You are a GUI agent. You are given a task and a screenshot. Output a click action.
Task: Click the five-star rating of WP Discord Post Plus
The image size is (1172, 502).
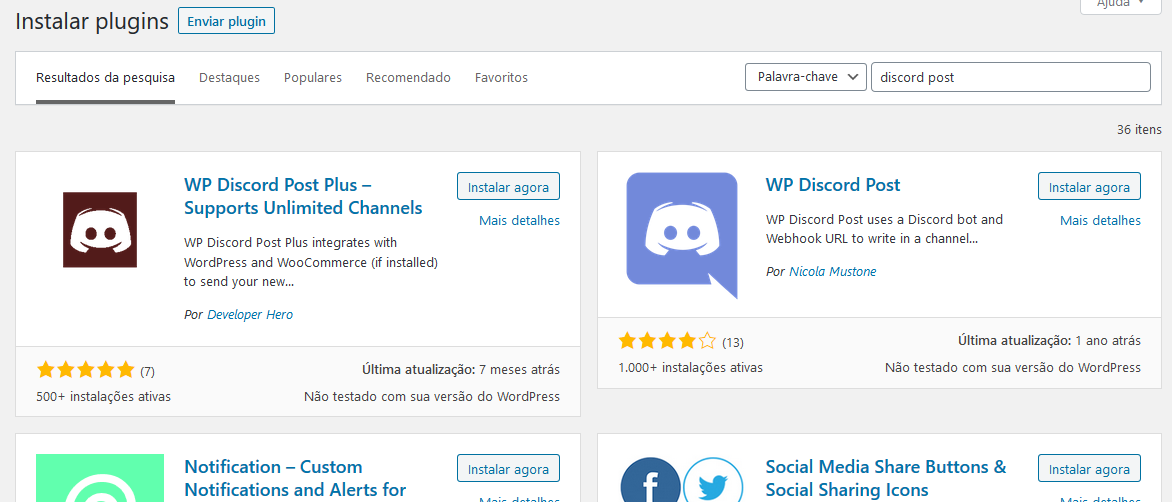coord(85,369)
